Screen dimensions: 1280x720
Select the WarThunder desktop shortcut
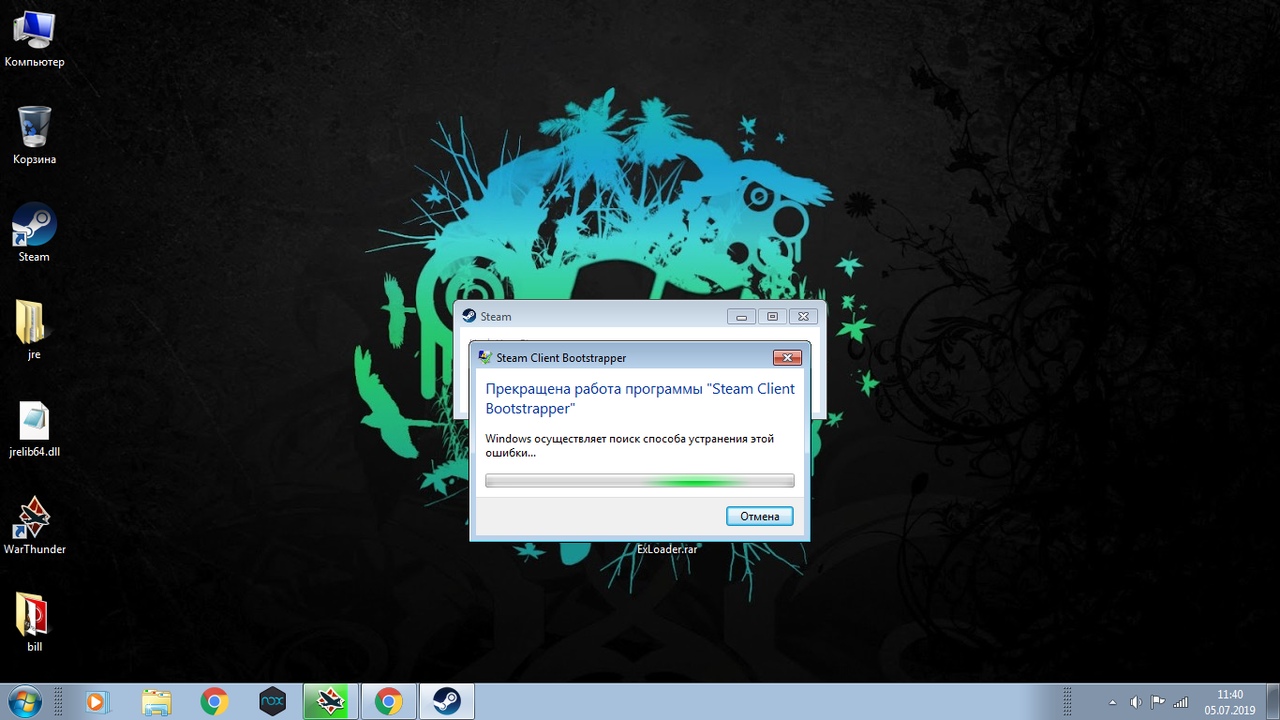[x=34, y=526]
